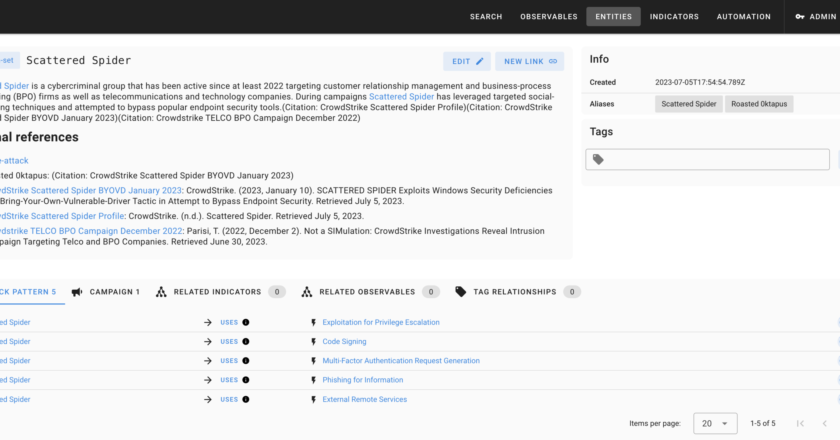The width and height of the screenshot is (840, 440).
Task: Go to first page of results
Action: coord(800,423)
